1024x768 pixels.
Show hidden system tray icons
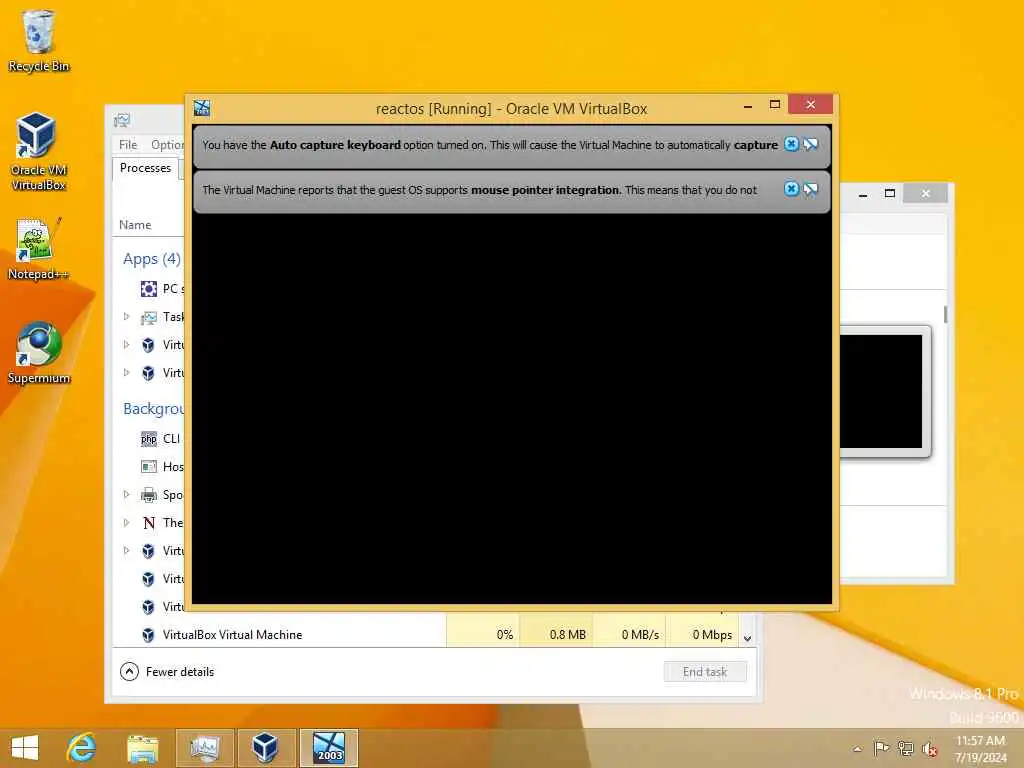coord(857,748)
